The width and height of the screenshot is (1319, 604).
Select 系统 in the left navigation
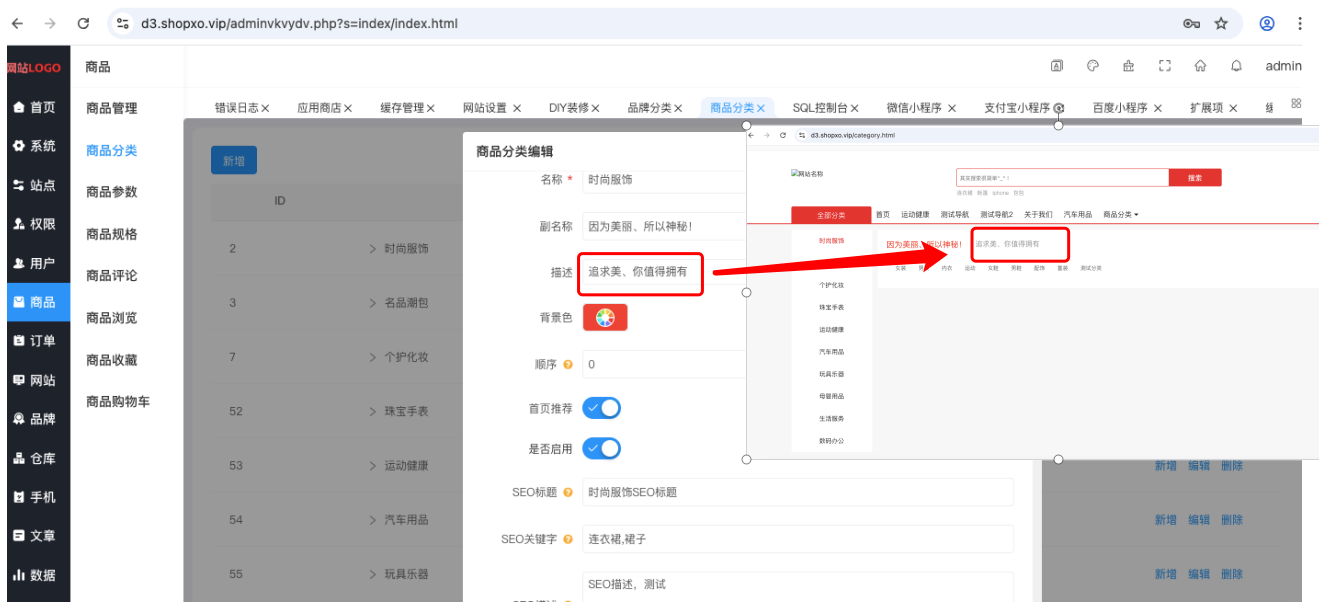pyautogui.click(x=35, y=146)
